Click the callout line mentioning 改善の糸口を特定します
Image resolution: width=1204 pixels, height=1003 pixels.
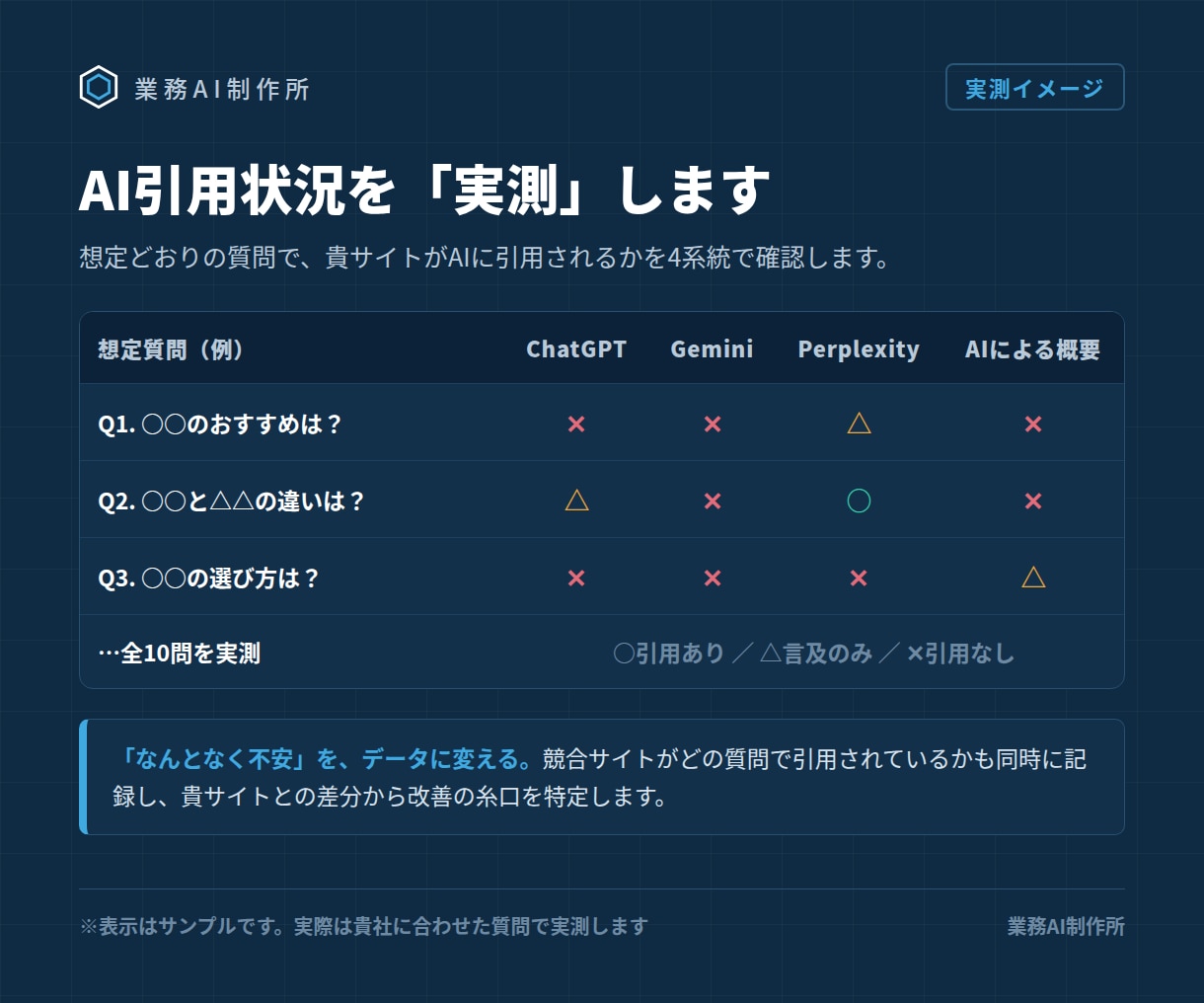[x=391, y=797]
